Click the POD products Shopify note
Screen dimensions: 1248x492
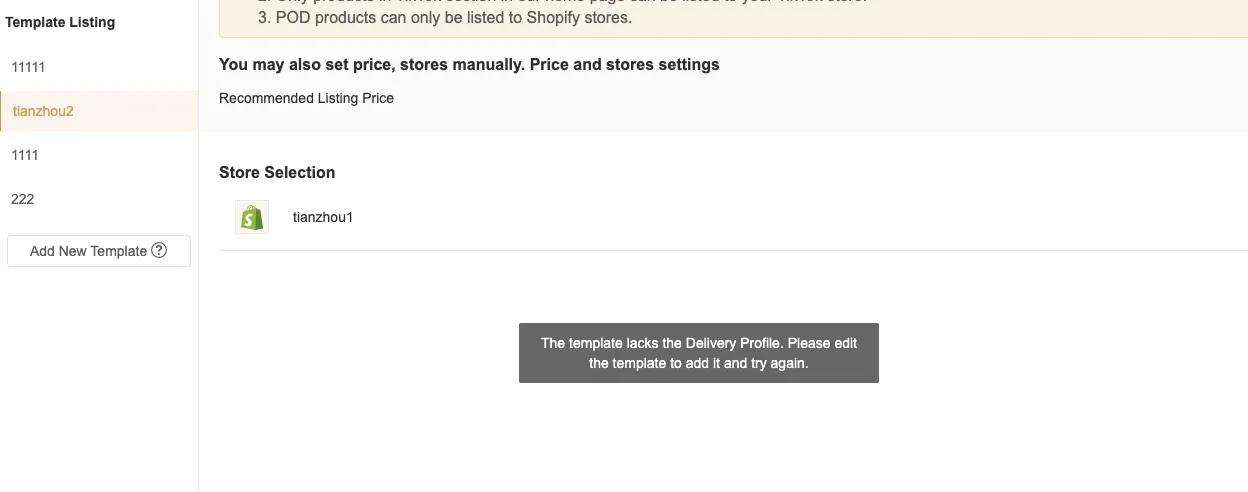pos(445,18)
